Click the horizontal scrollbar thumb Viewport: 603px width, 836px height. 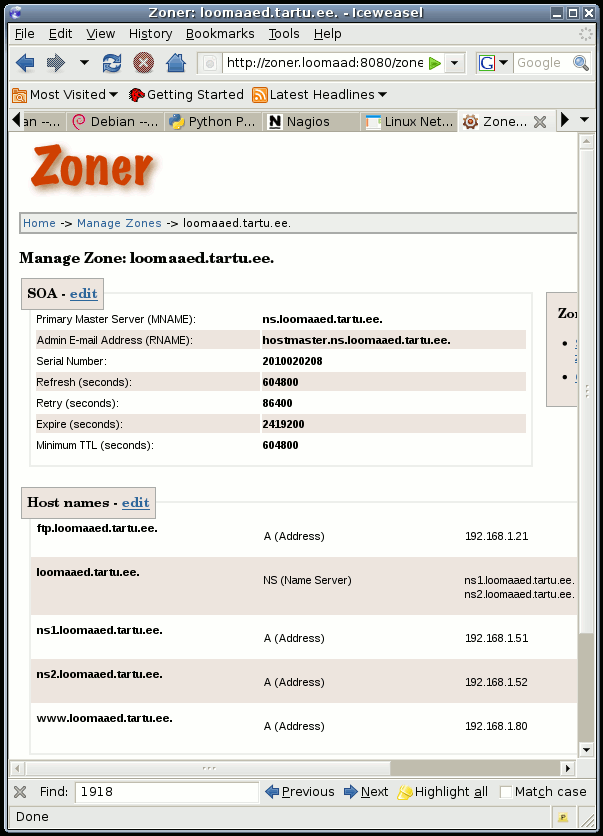(208, 768)
